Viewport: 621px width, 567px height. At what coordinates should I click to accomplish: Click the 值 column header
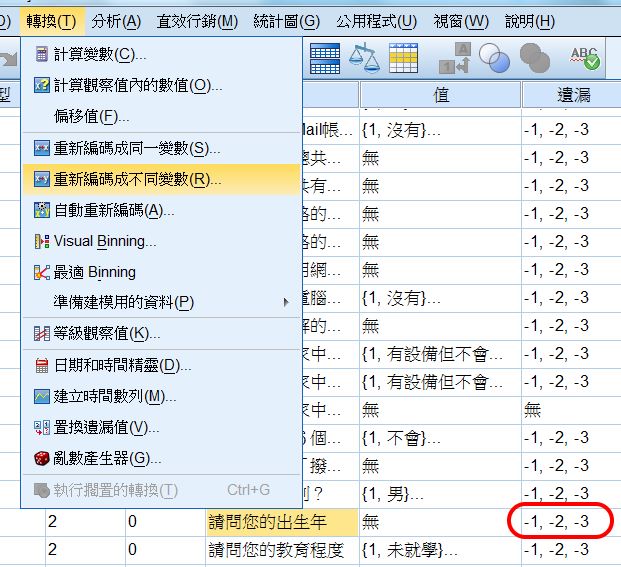pyautogui.click(x=440, y=95)
